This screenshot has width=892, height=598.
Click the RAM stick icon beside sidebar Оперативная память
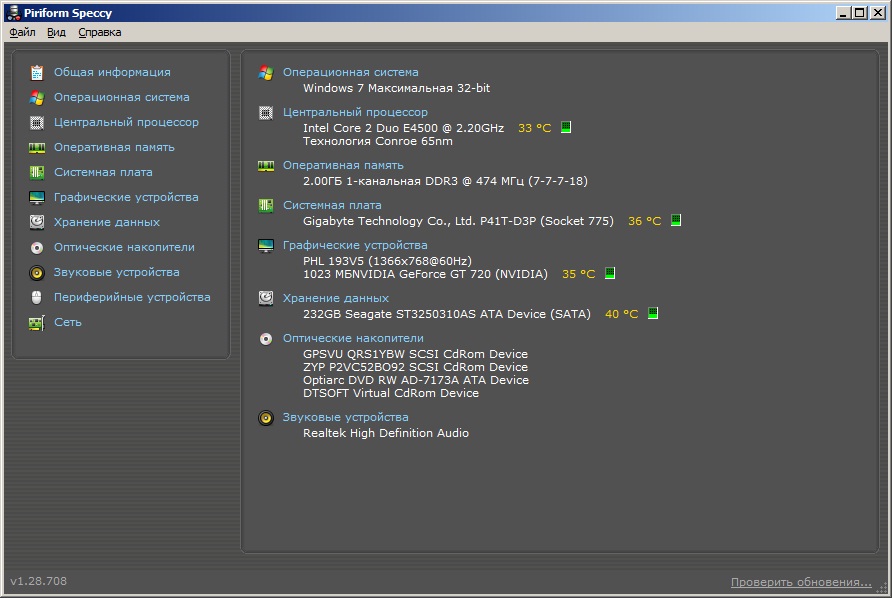(x=36, y=147)
